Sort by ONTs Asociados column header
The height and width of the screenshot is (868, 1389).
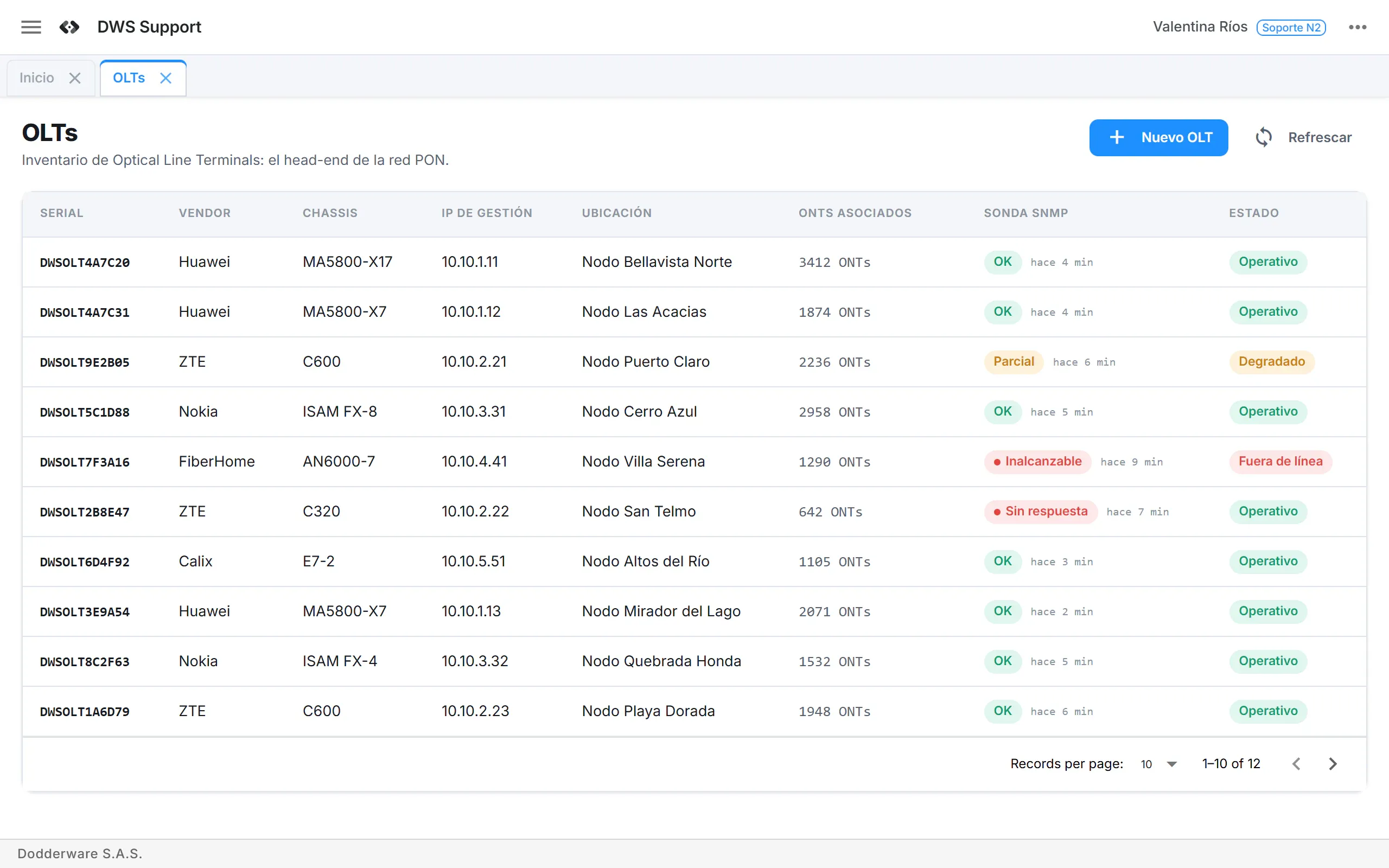(855, 213)
